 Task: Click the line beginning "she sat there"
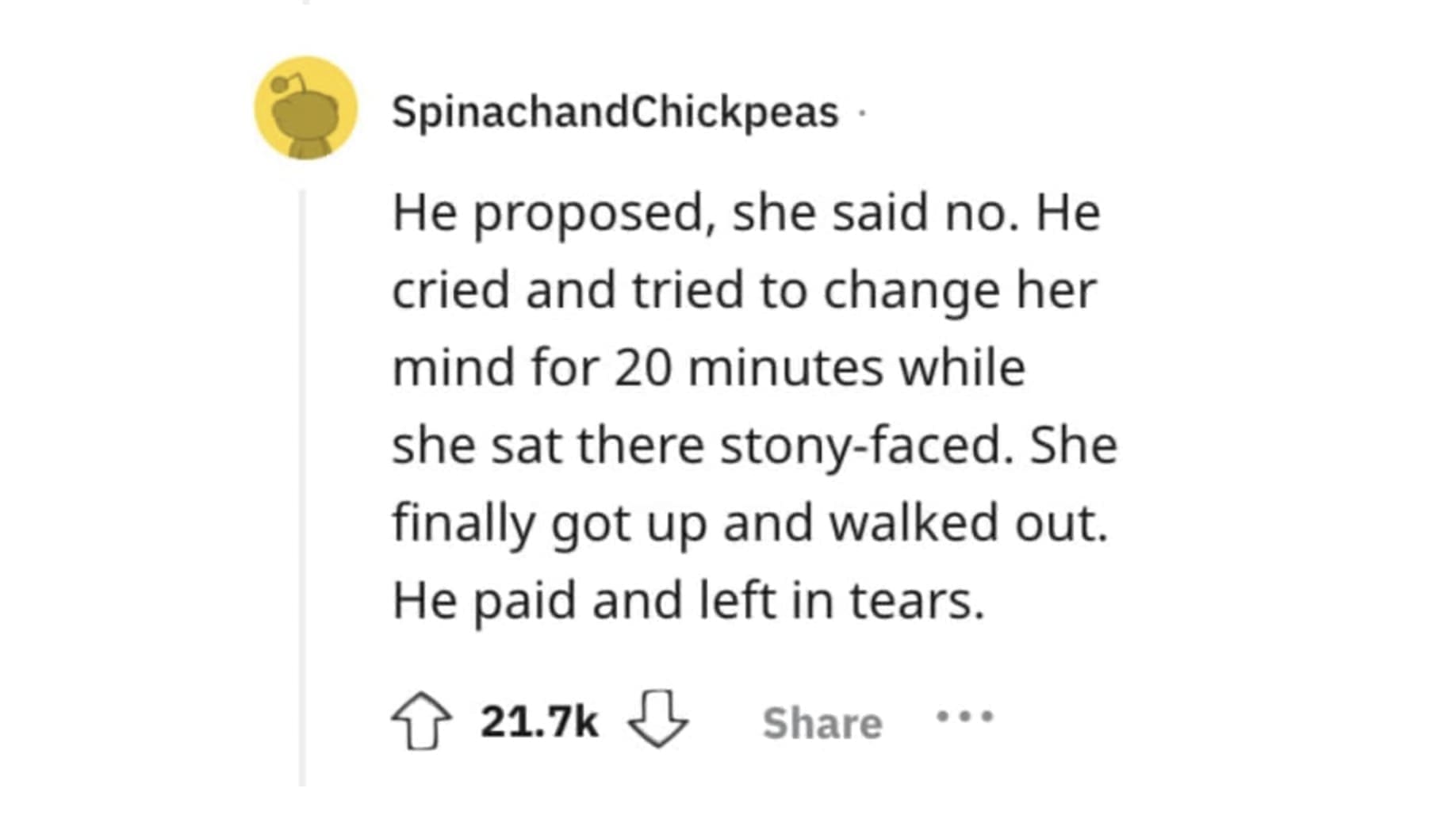[753, 445]
